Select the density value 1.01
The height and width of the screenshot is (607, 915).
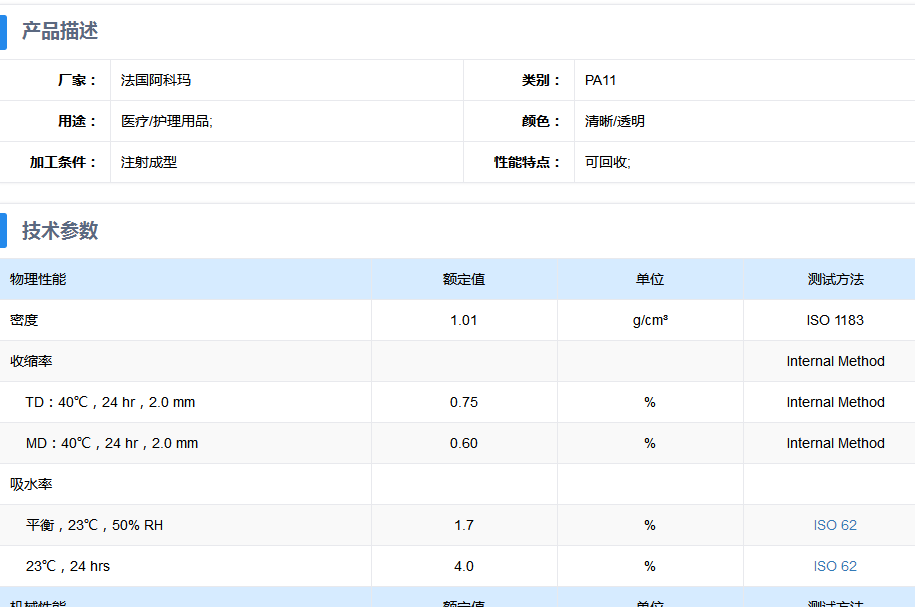[464, 320]
